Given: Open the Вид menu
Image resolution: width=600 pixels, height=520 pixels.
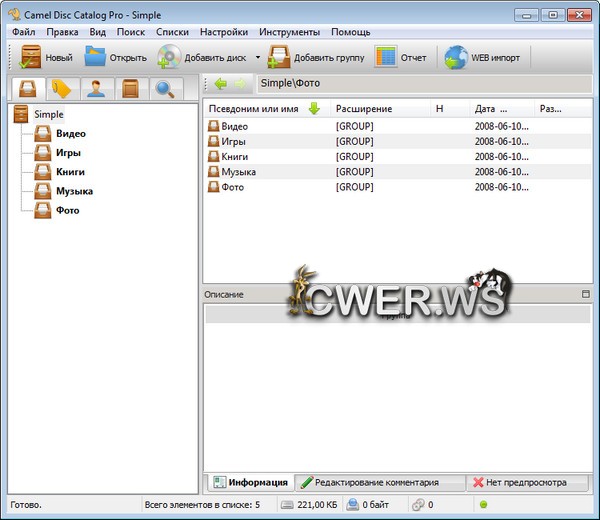Looking at the screenshot, I should (98, 32).
